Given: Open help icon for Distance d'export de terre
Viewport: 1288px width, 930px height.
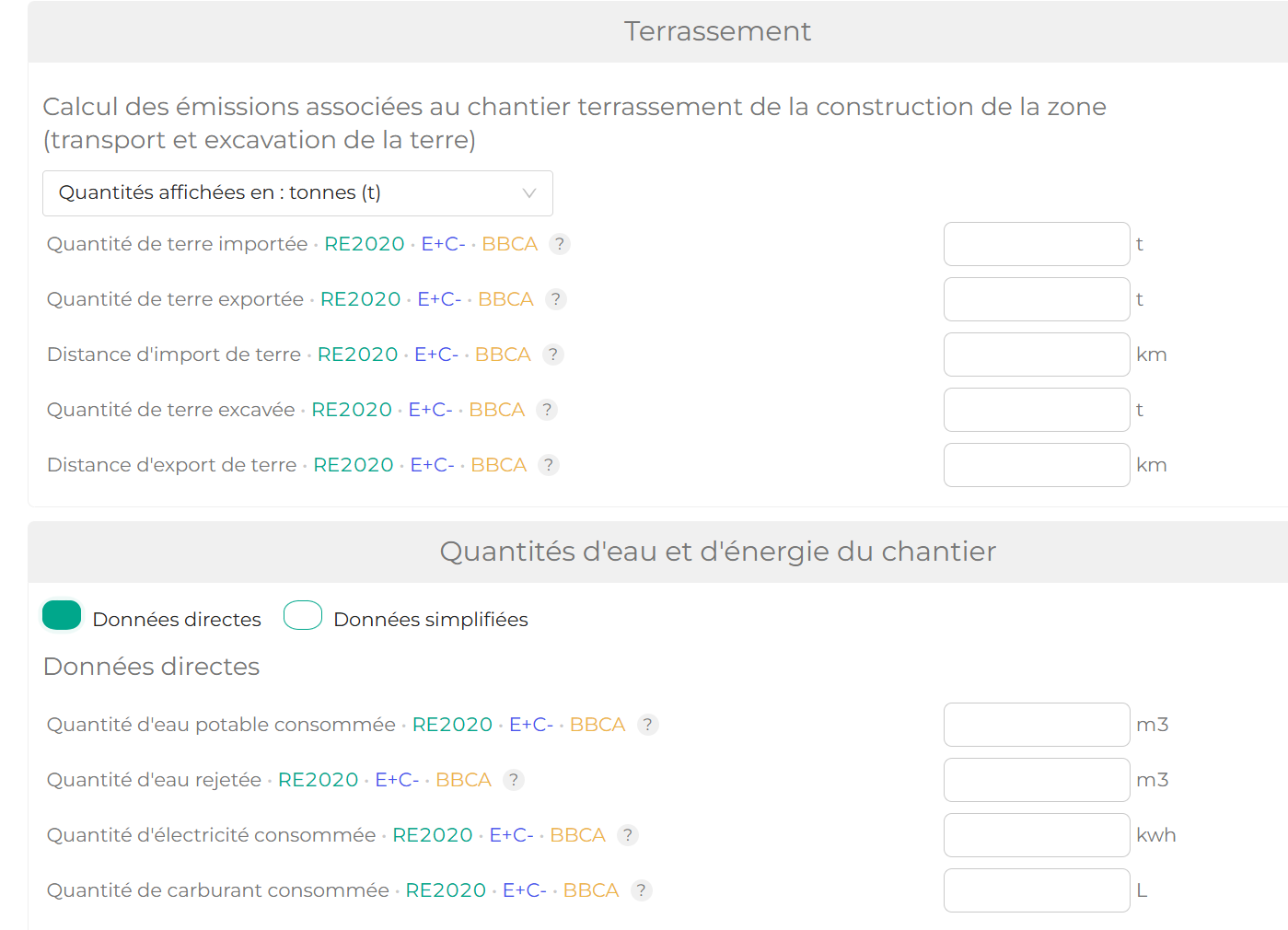Looking at the screenshot, I should pyautogui.click(x=549, y=465).
